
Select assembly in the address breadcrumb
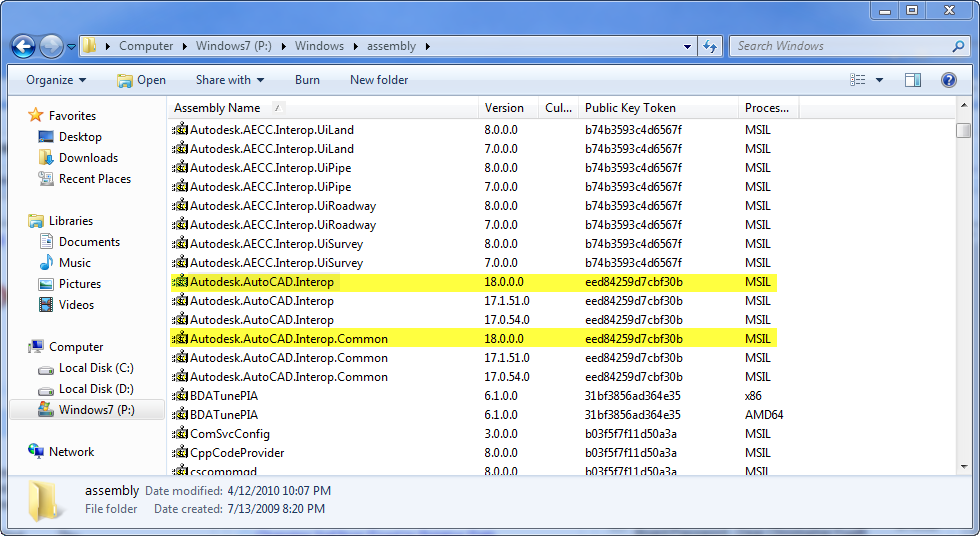(391, 46)
